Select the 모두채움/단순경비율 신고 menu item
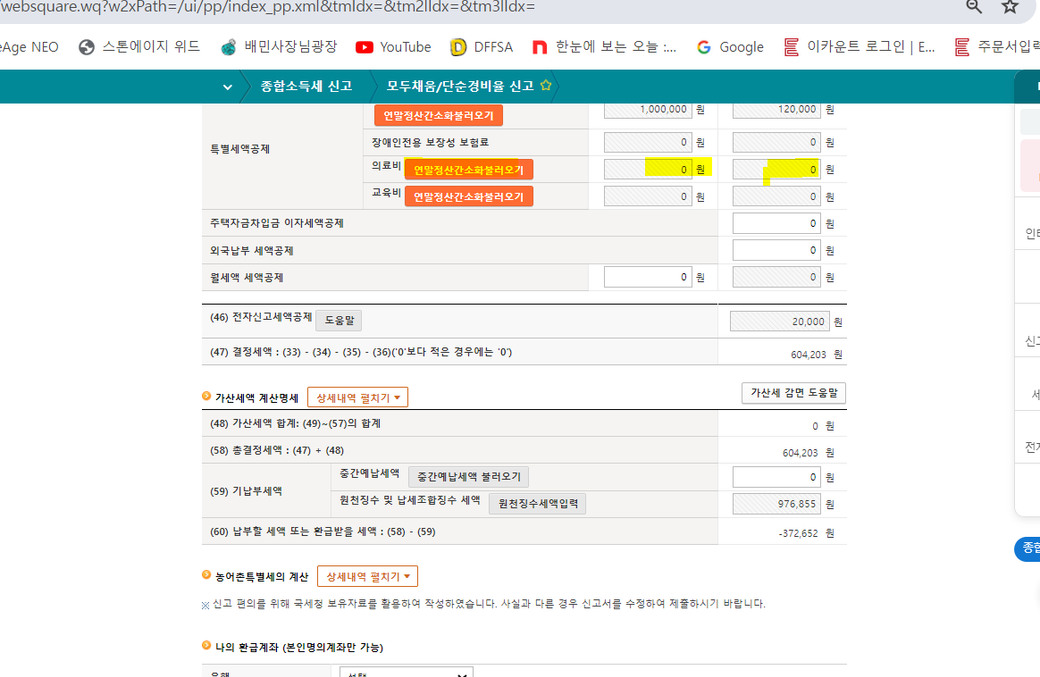Screen dimensions: 1040x677 point(460,87)
